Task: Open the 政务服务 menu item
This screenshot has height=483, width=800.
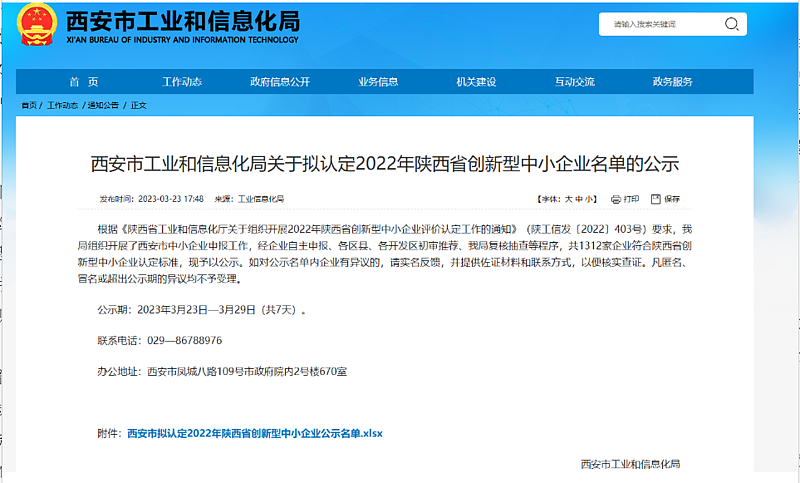Action: [x=672, y=82]
